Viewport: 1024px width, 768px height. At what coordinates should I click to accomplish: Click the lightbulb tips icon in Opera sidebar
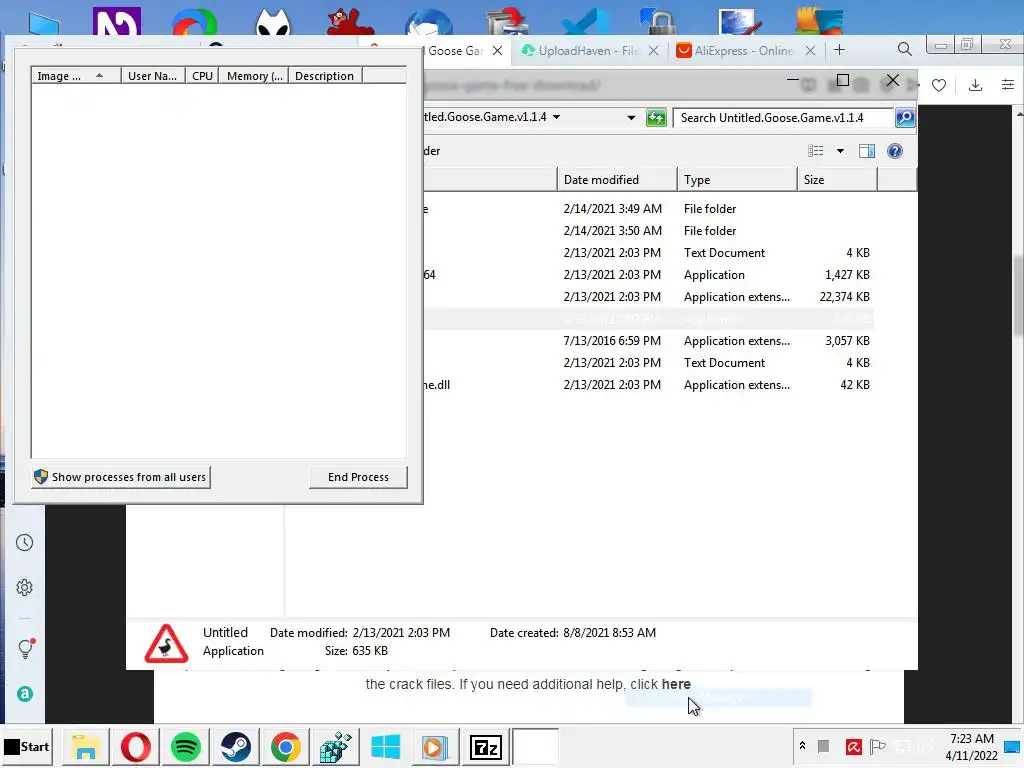pos(25,648)
